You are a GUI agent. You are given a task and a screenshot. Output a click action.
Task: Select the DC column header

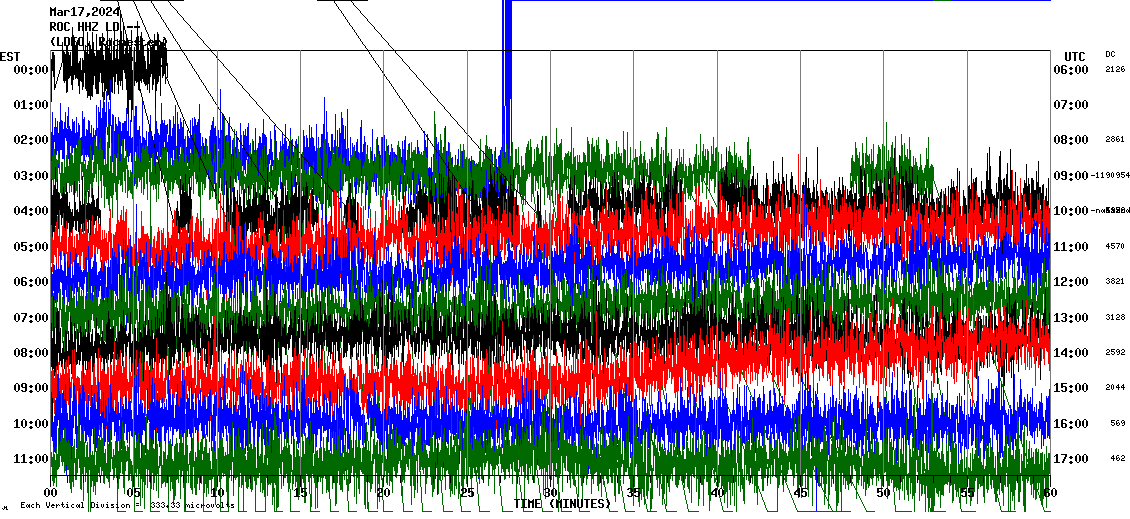click(x=1110, y=54)
